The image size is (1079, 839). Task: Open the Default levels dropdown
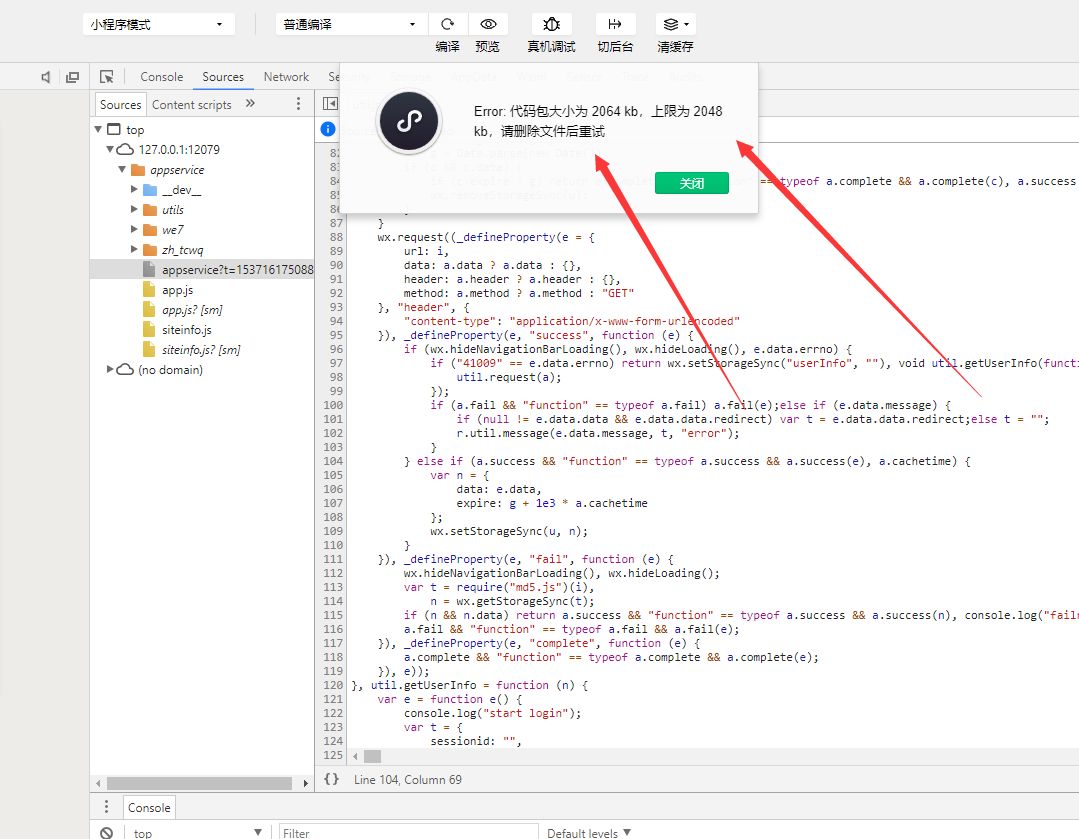pyautogui.click(x=589, y=833)
